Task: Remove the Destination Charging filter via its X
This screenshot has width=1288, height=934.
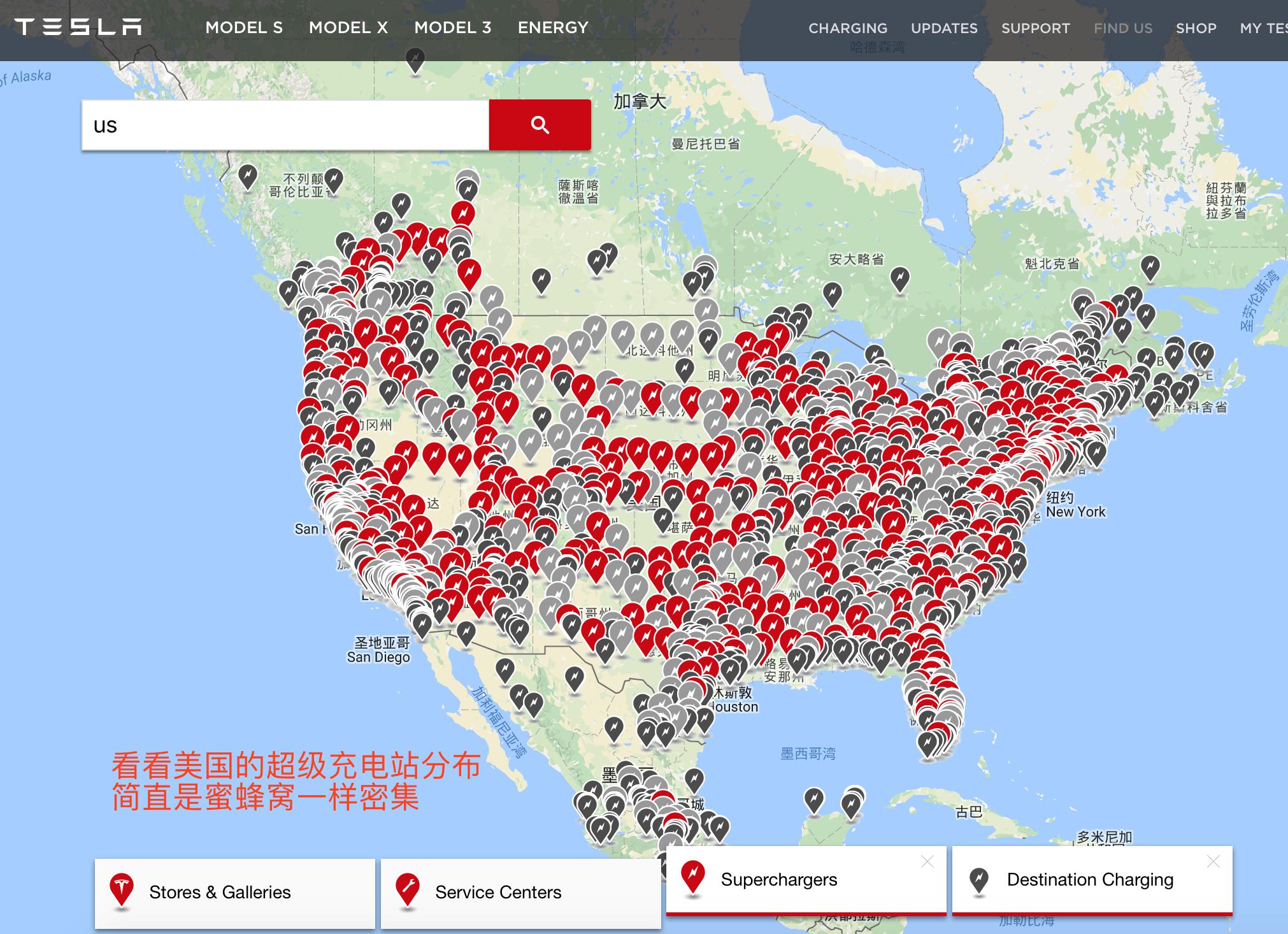Action: [x=1213, y=861]
